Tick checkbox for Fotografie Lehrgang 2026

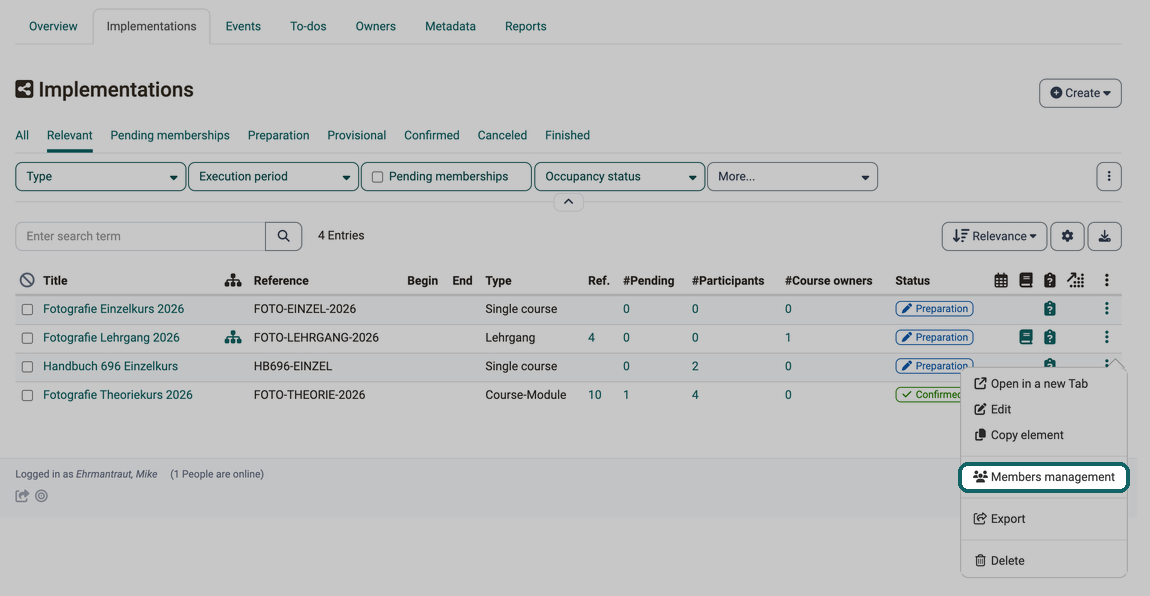[x=27, y=338]
